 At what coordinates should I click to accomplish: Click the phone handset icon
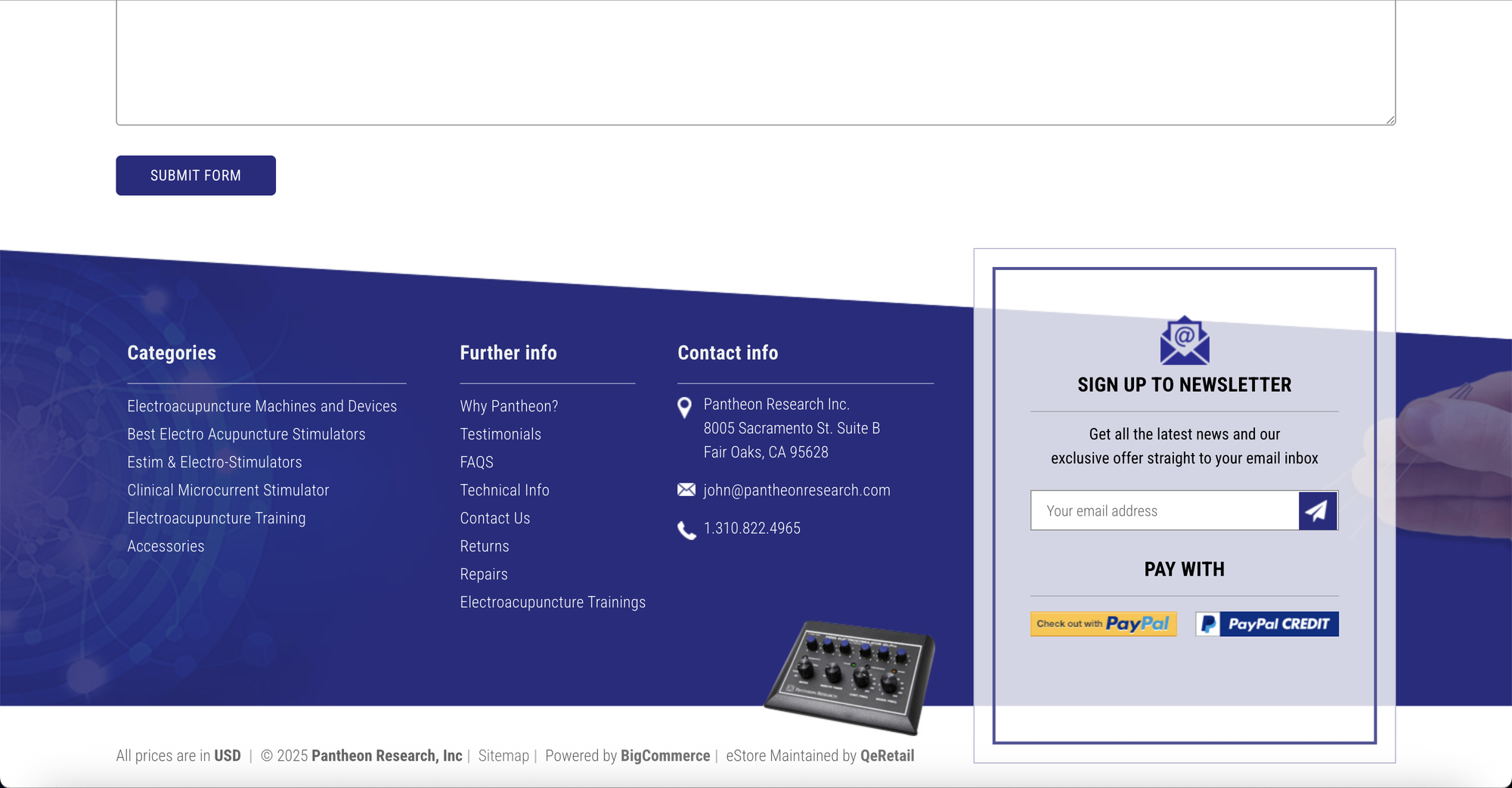tap(686, 530)
